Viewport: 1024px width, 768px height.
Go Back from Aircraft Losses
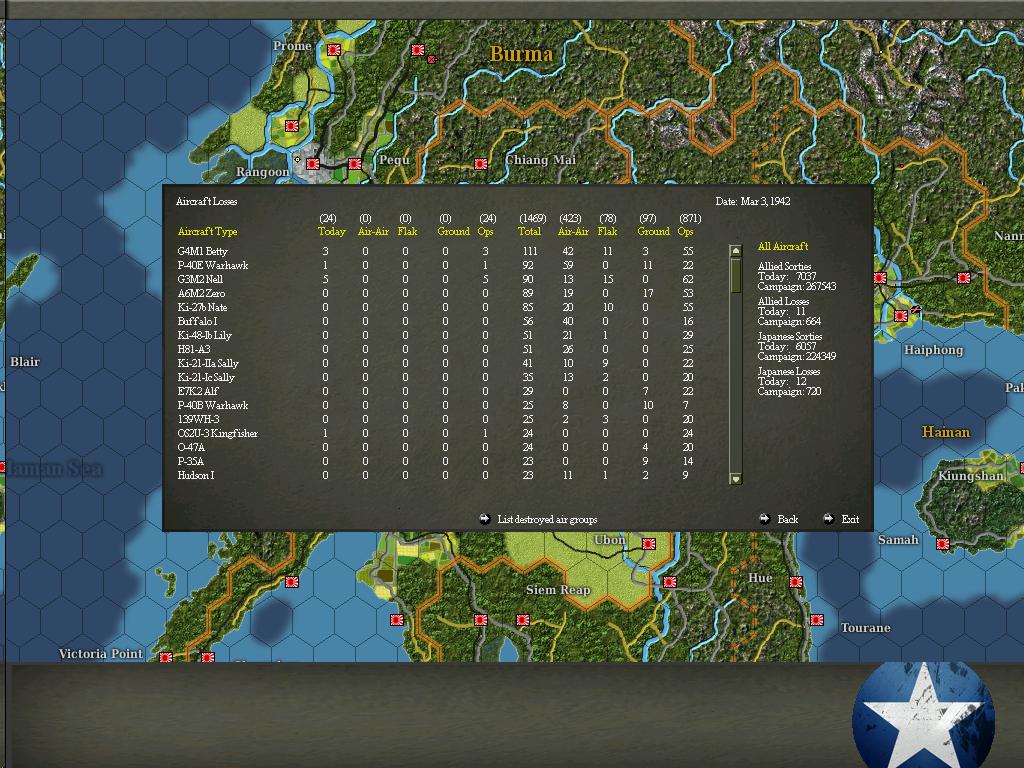(x=788, y=519)
